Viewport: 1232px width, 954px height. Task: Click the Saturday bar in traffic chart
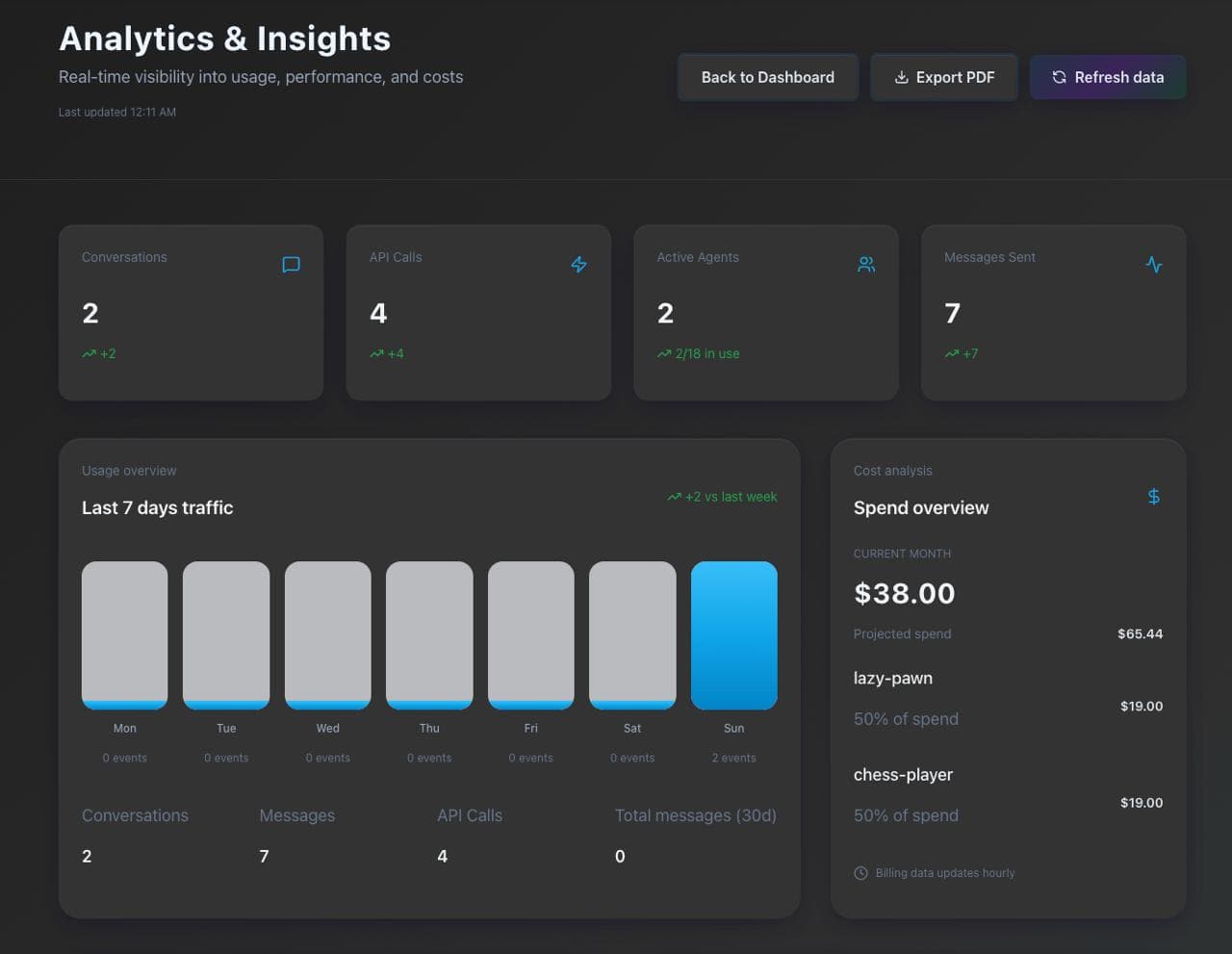pos(632,635)
